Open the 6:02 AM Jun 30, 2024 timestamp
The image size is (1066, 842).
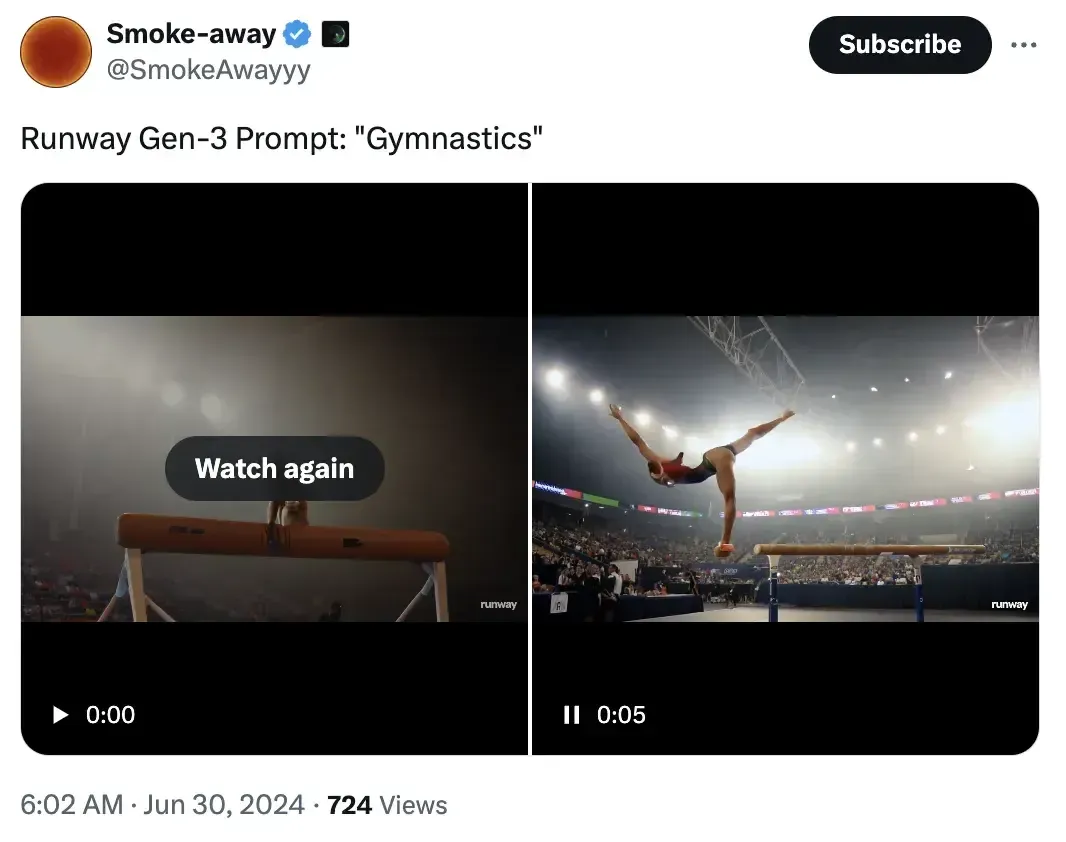(162, 805)
